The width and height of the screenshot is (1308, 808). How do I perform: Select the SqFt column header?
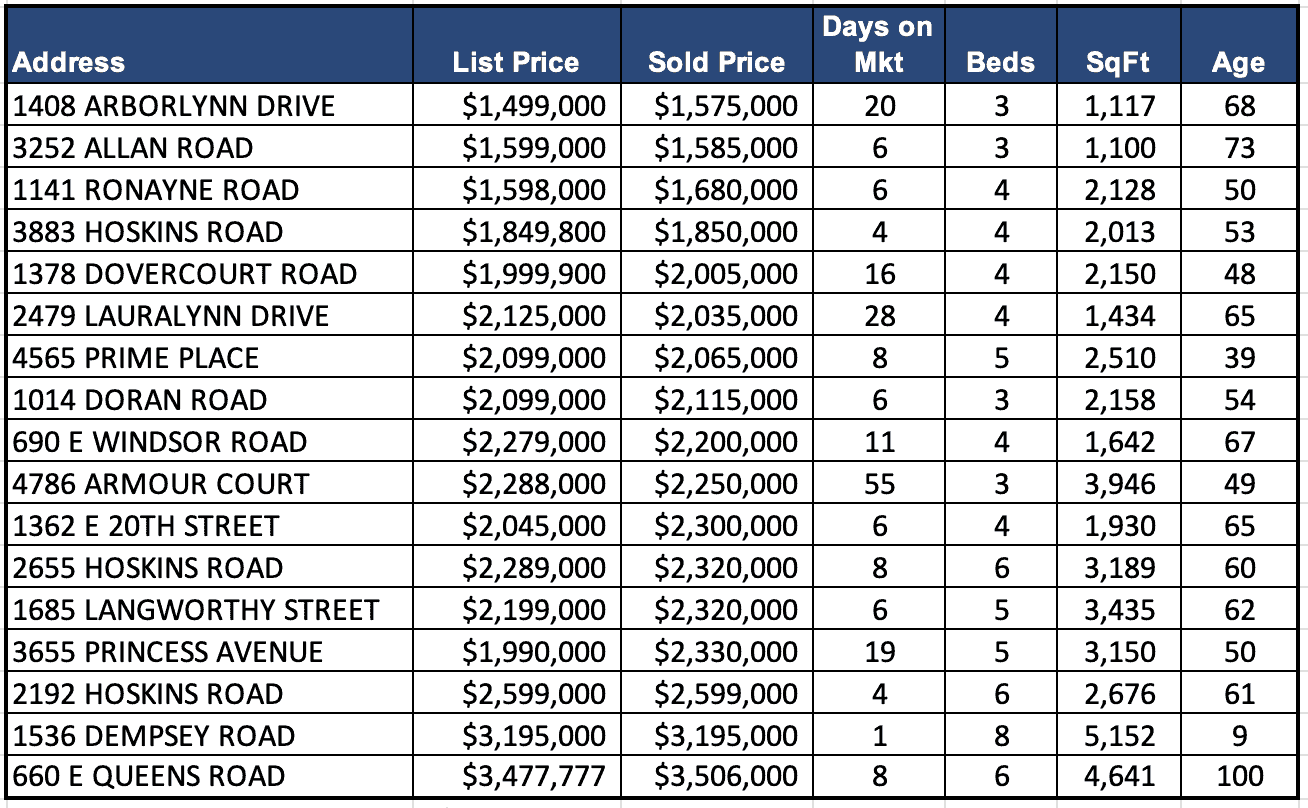click(1117, 62)
